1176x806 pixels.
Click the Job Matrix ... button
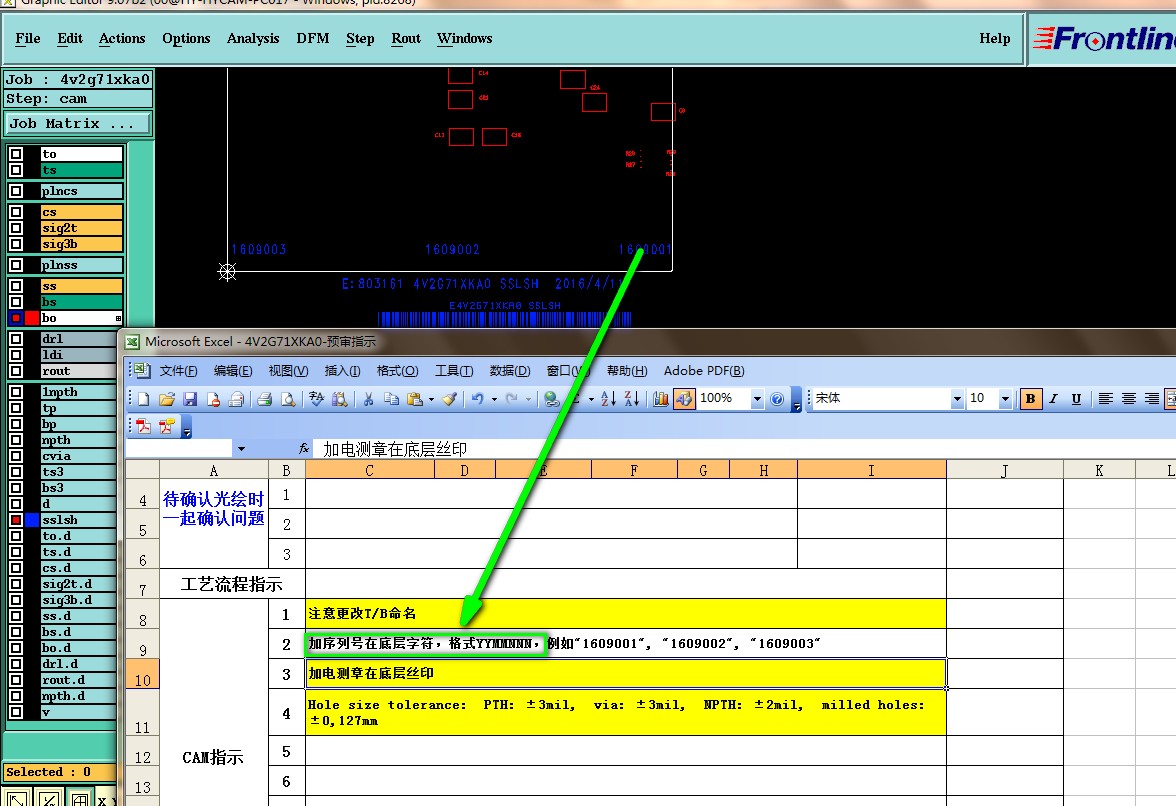(x=78, y=124)
